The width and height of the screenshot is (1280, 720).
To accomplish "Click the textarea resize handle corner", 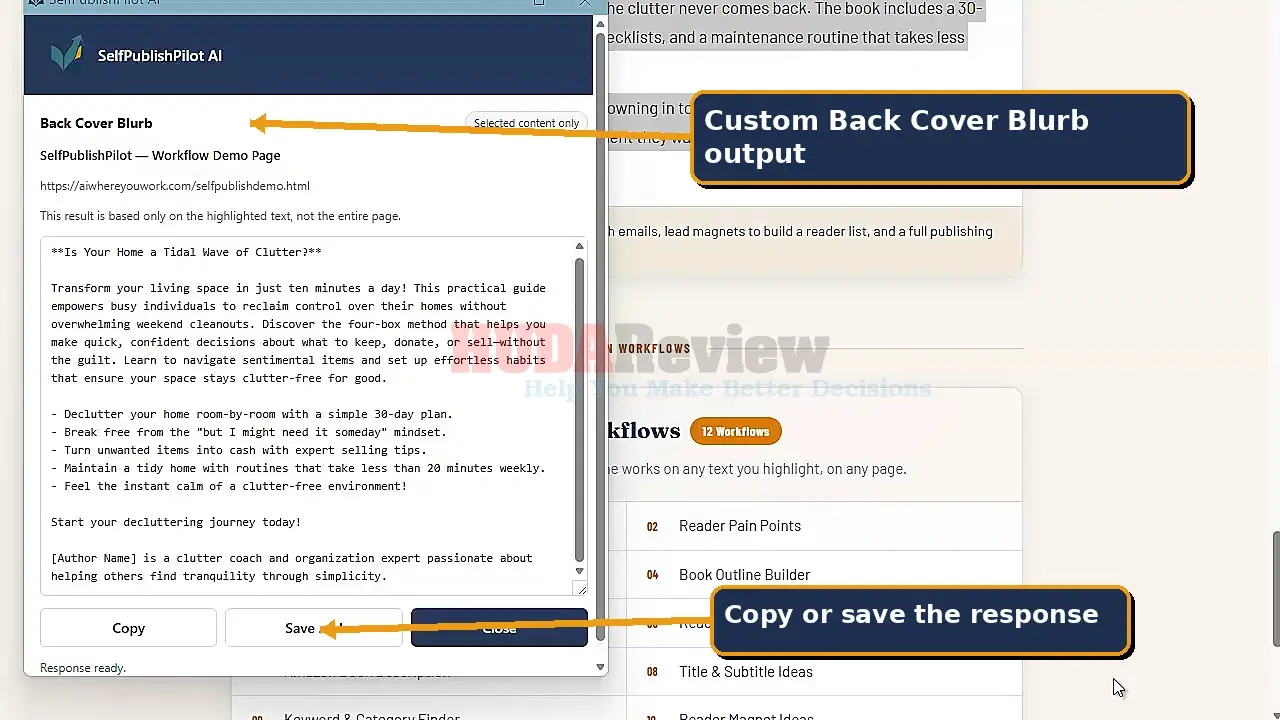I will tap(580, 589).
